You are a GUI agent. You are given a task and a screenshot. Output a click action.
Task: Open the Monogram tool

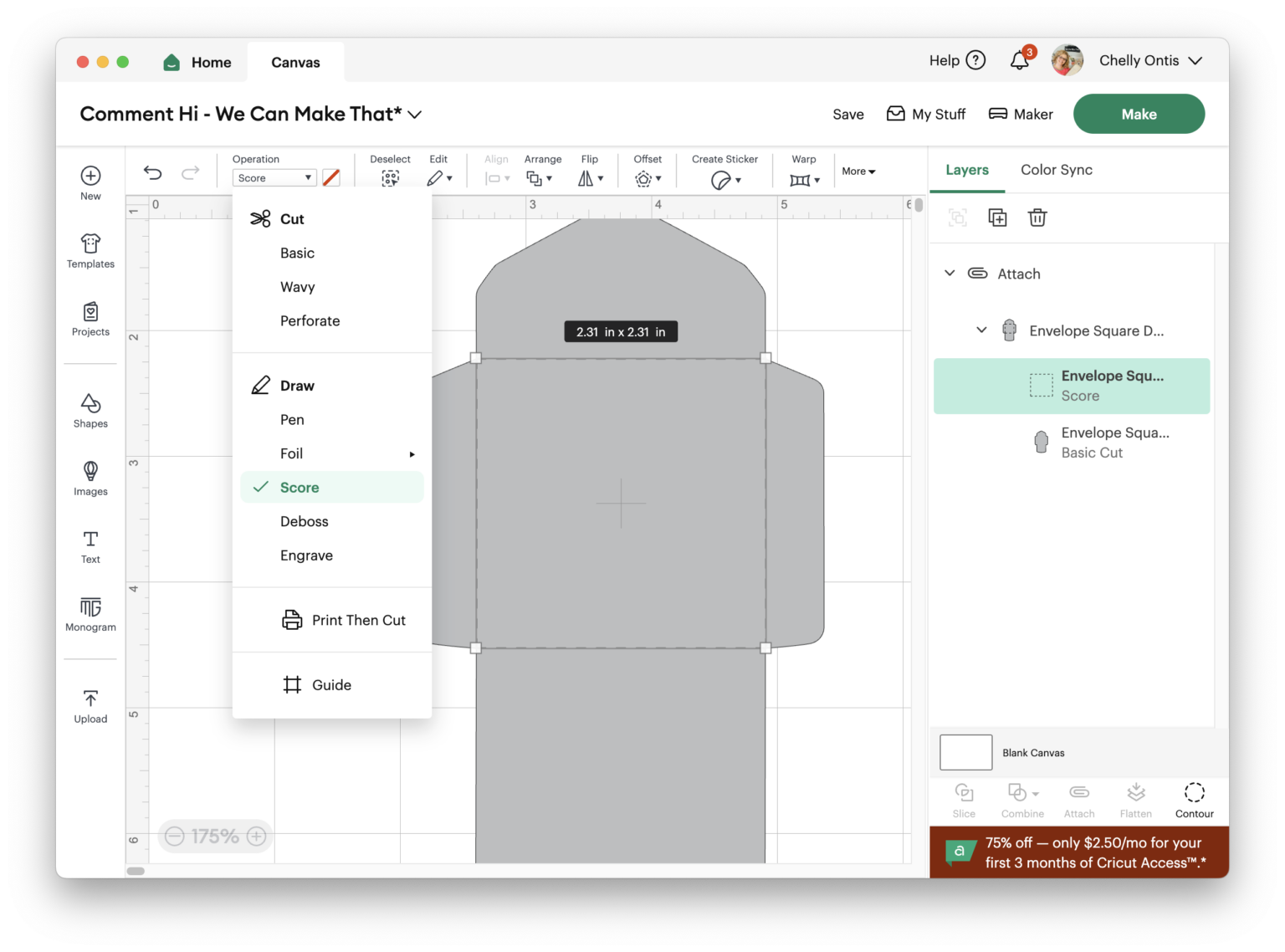[x=90, y=616]
